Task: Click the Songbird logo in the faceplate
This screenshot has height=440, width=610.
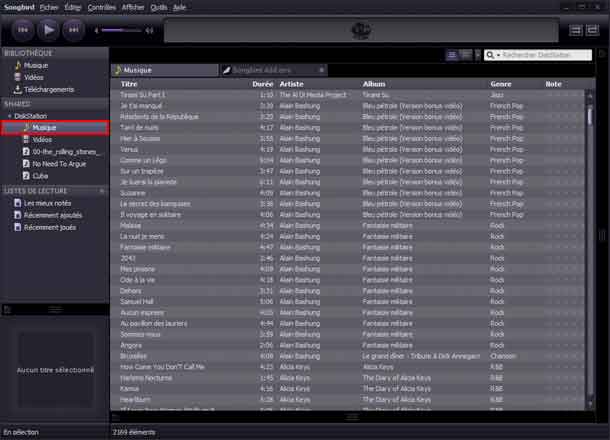Action: point(361,30)
